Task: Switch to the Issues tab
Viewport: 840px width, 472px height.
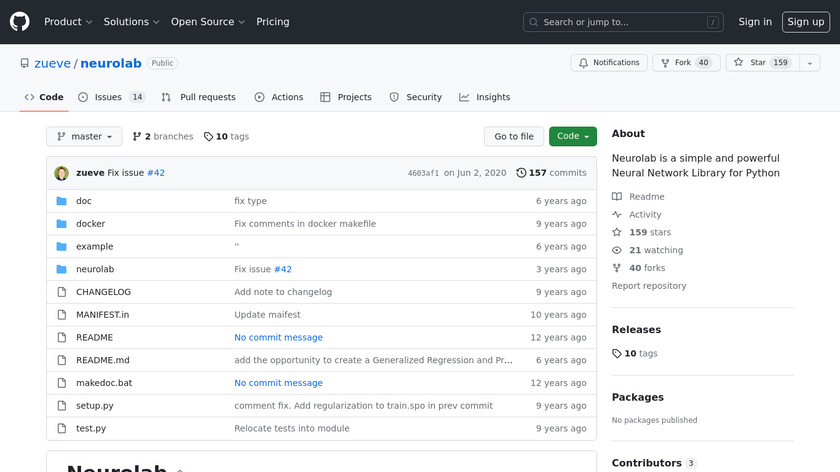Action: pyautogui.click(x=111, y=97)
